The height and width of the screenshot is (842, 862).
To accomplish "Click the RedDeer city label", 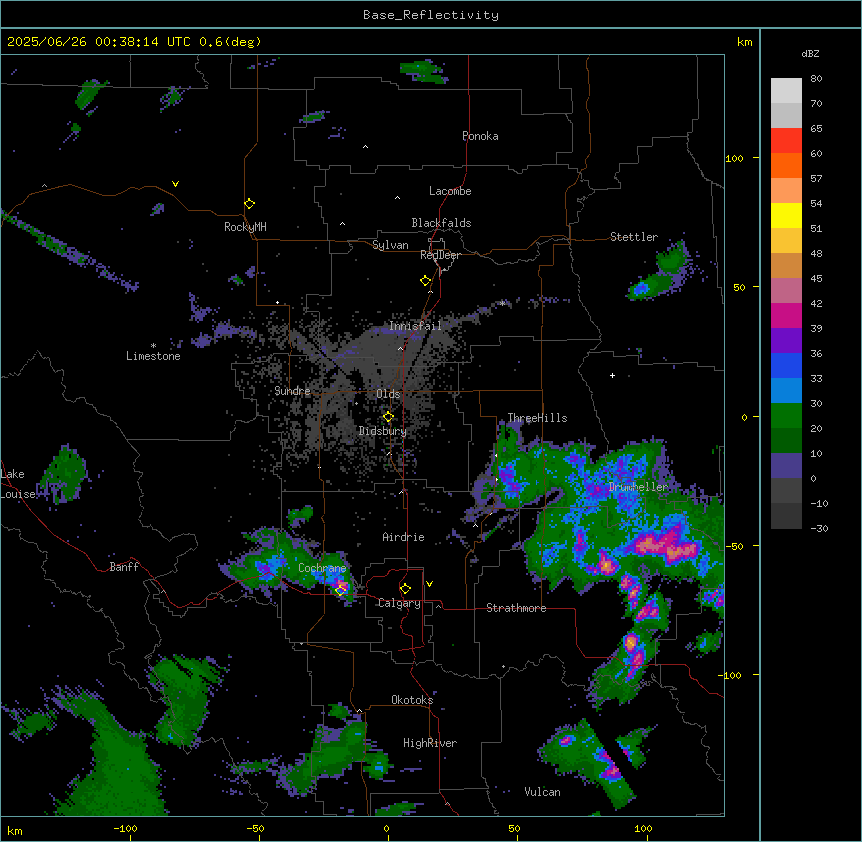I will (x=440, y=255).
